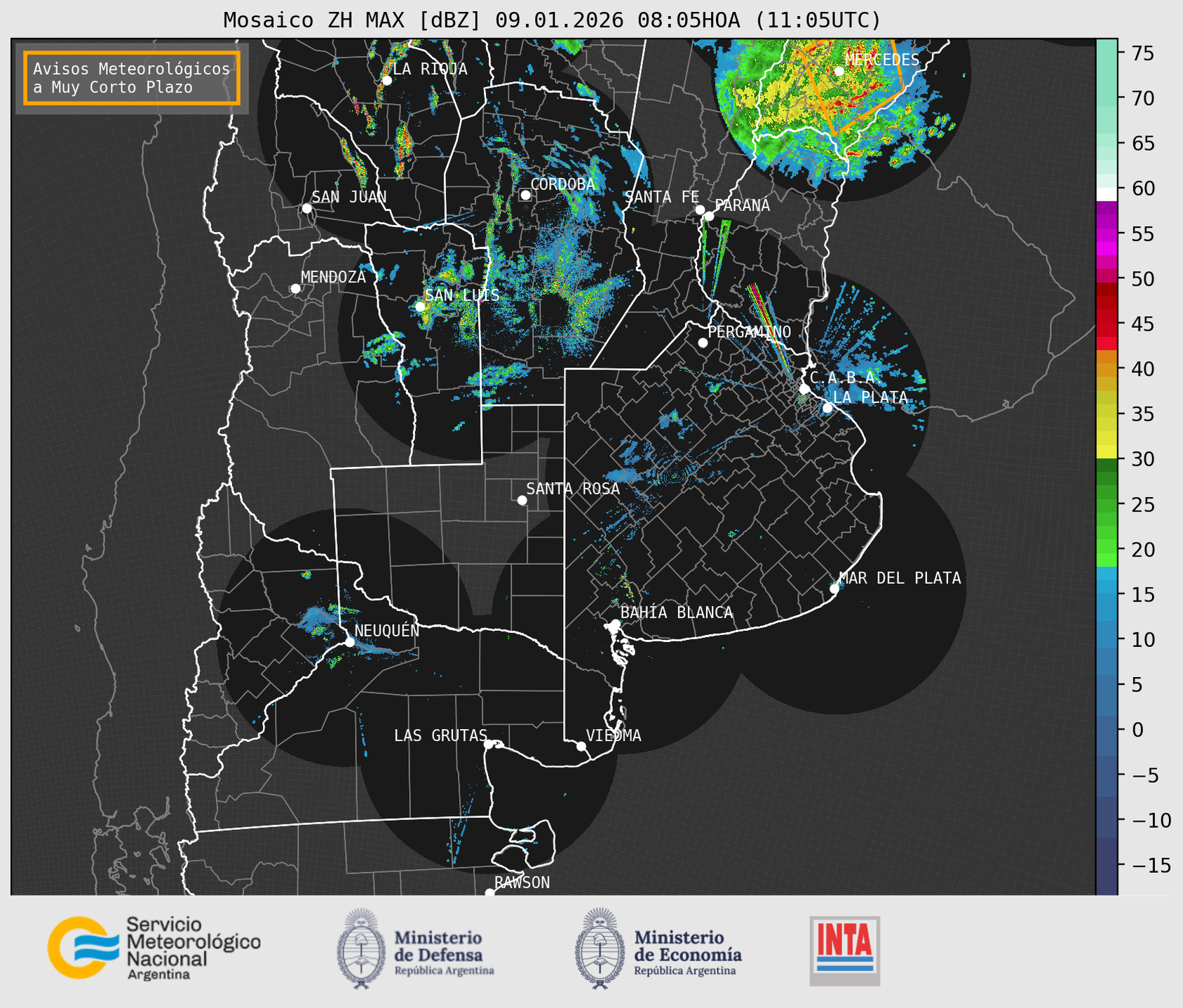Click the yellow 30 dBZ color band

[1106, 451]
